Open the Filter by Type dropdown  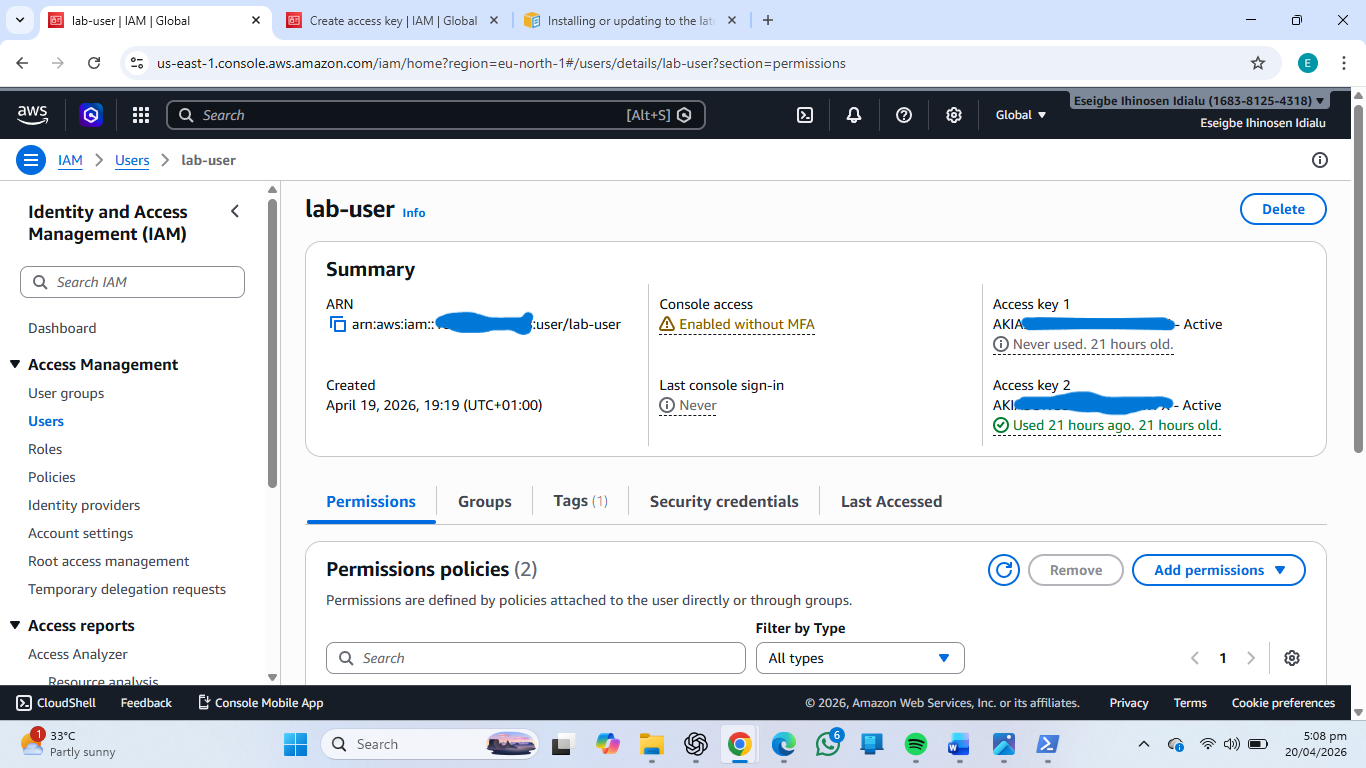pyautogui.click(x=860, y=658)
